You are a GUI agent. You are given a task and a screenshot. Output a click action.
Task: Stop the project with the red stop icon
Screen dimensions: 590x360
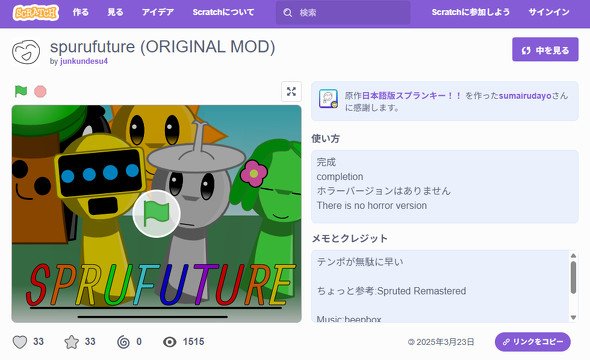tap(40, 91)
